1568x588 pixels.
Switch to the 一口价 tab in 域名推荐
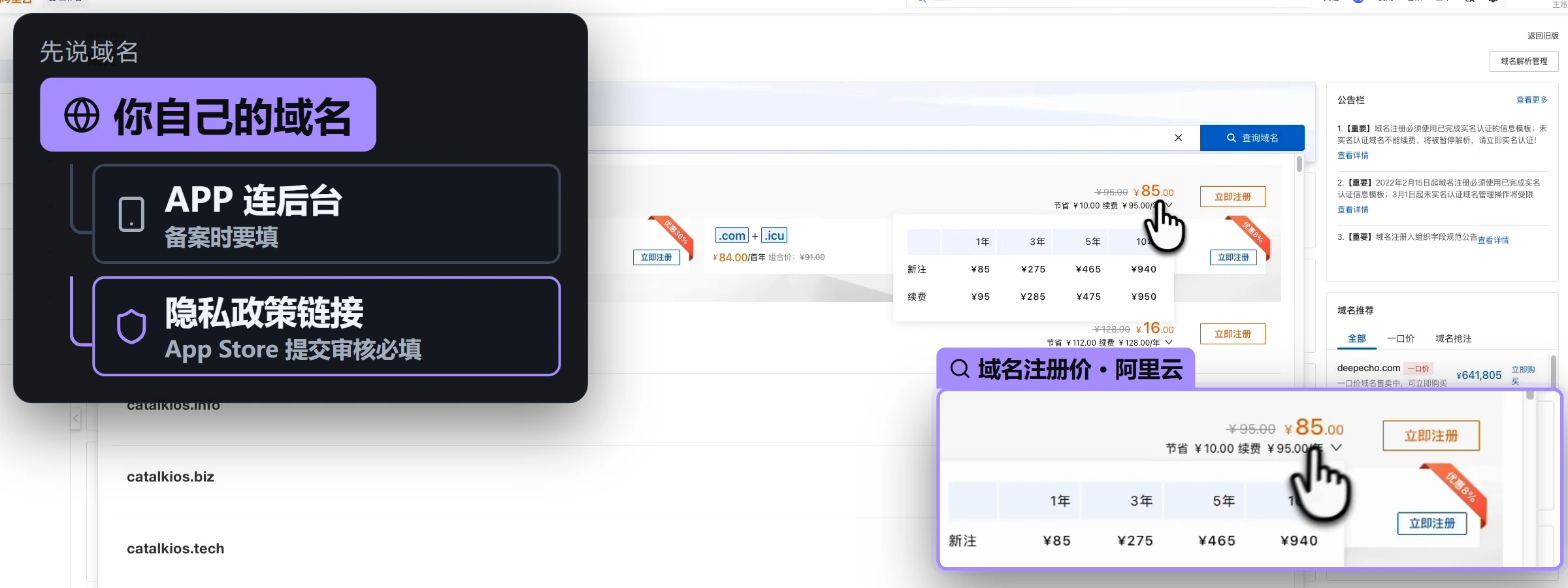1400,338
